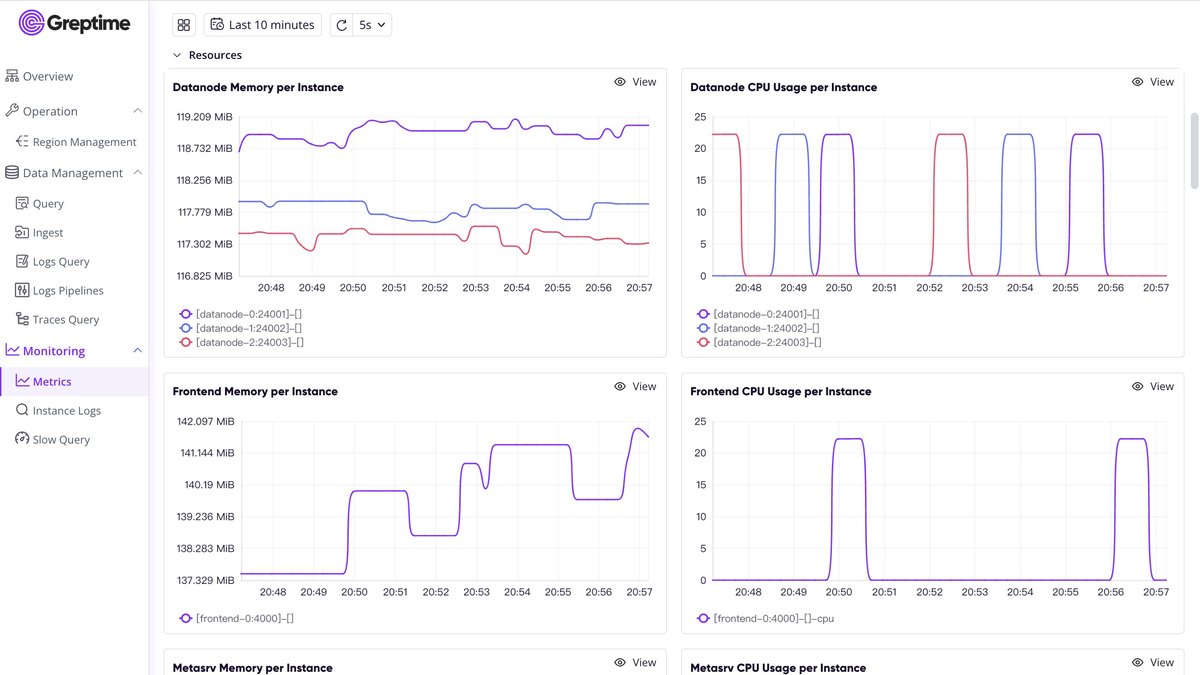Click the page vertical scrollbar thumb
1200x675 pixels.
[x=1193, y=150]
